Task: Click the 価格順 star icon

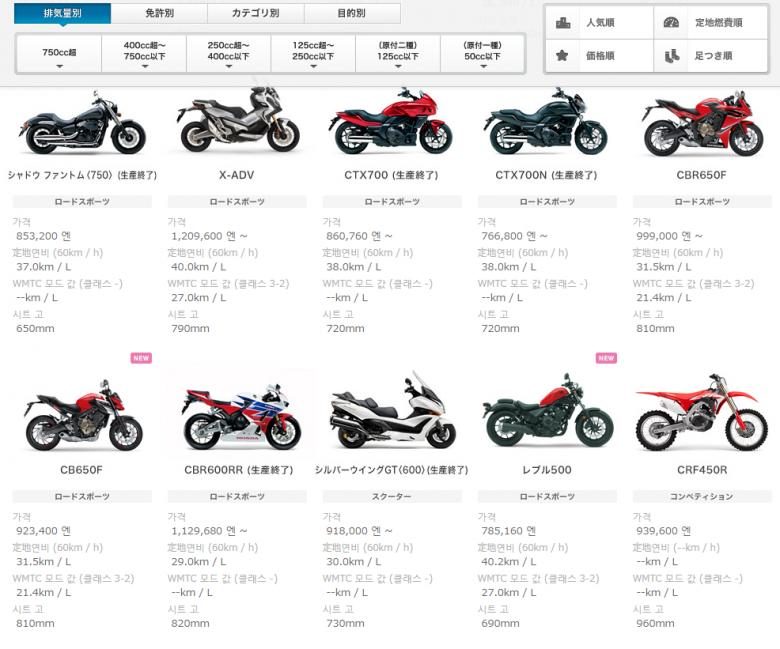Action: click(562, 55)
